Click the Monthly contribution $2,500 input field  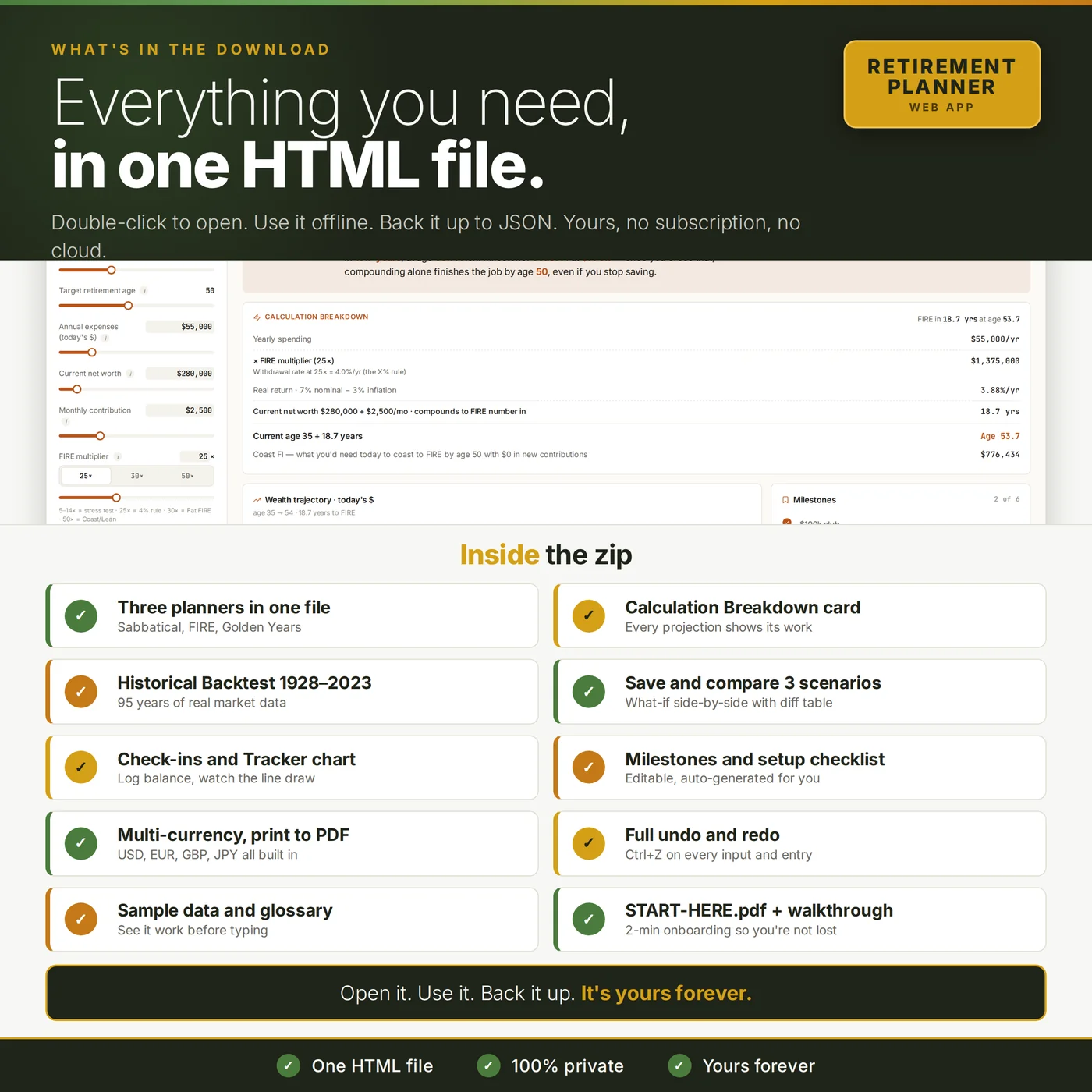tap(180, 410)
